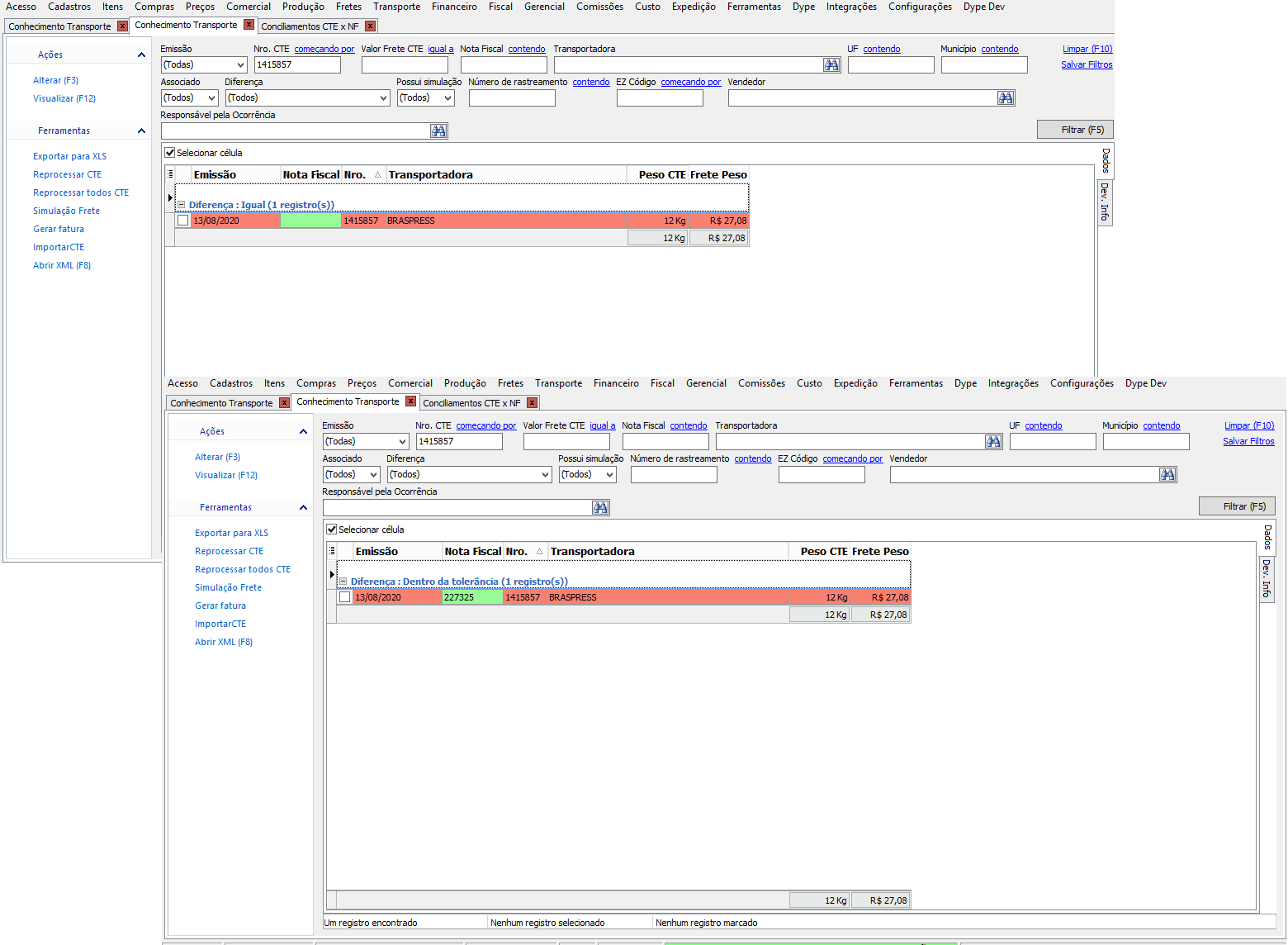The image size is (1288, 945).
Task: Collapse the Ações panel in top window
Action: click(141, 55)
